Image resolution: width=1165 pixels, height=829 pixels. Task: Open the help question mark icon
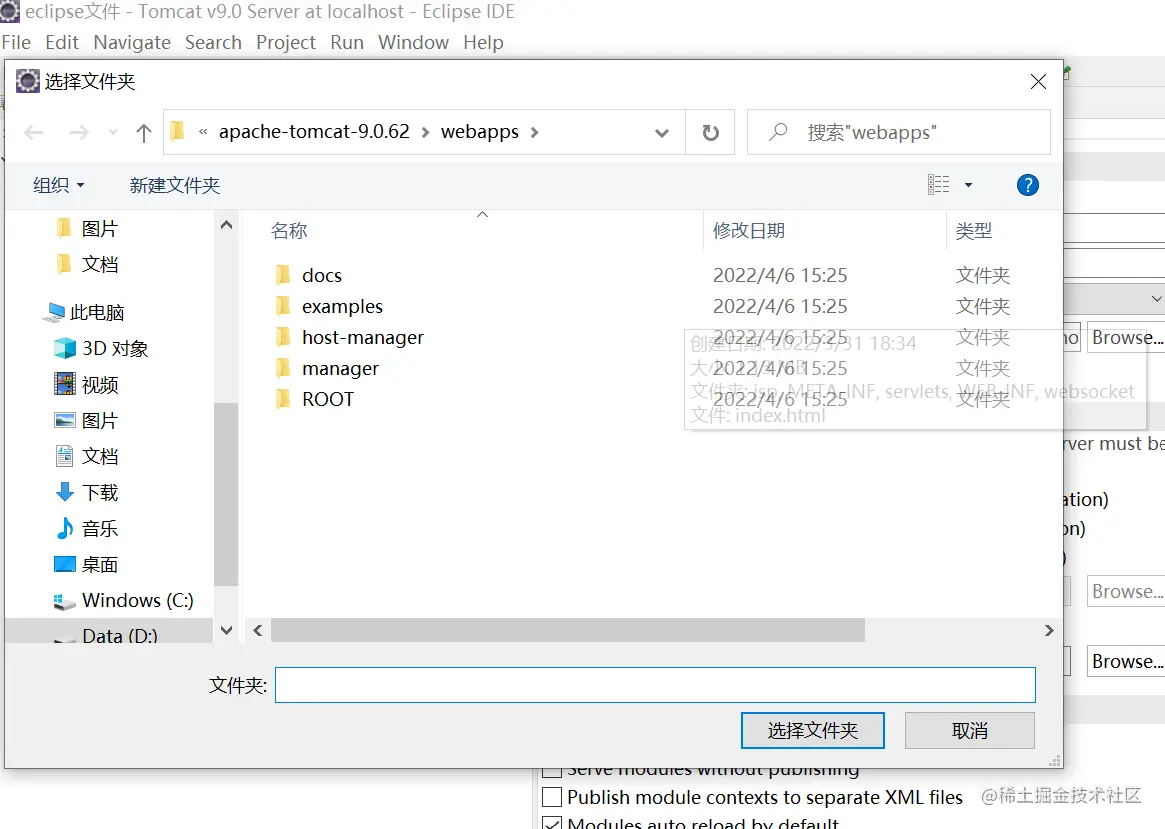click(1028, 185)
